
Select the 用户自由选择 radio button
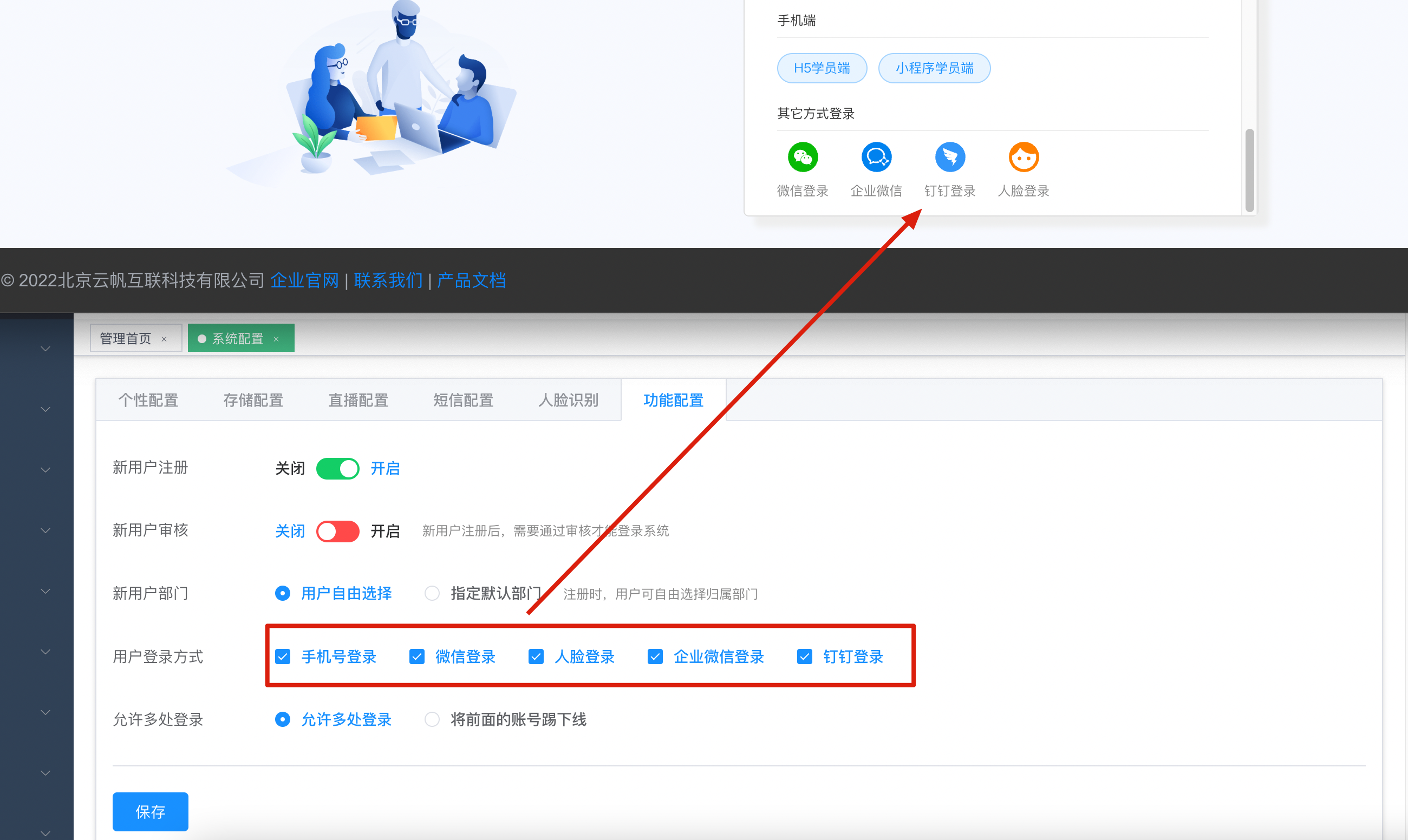coord(283,593)
